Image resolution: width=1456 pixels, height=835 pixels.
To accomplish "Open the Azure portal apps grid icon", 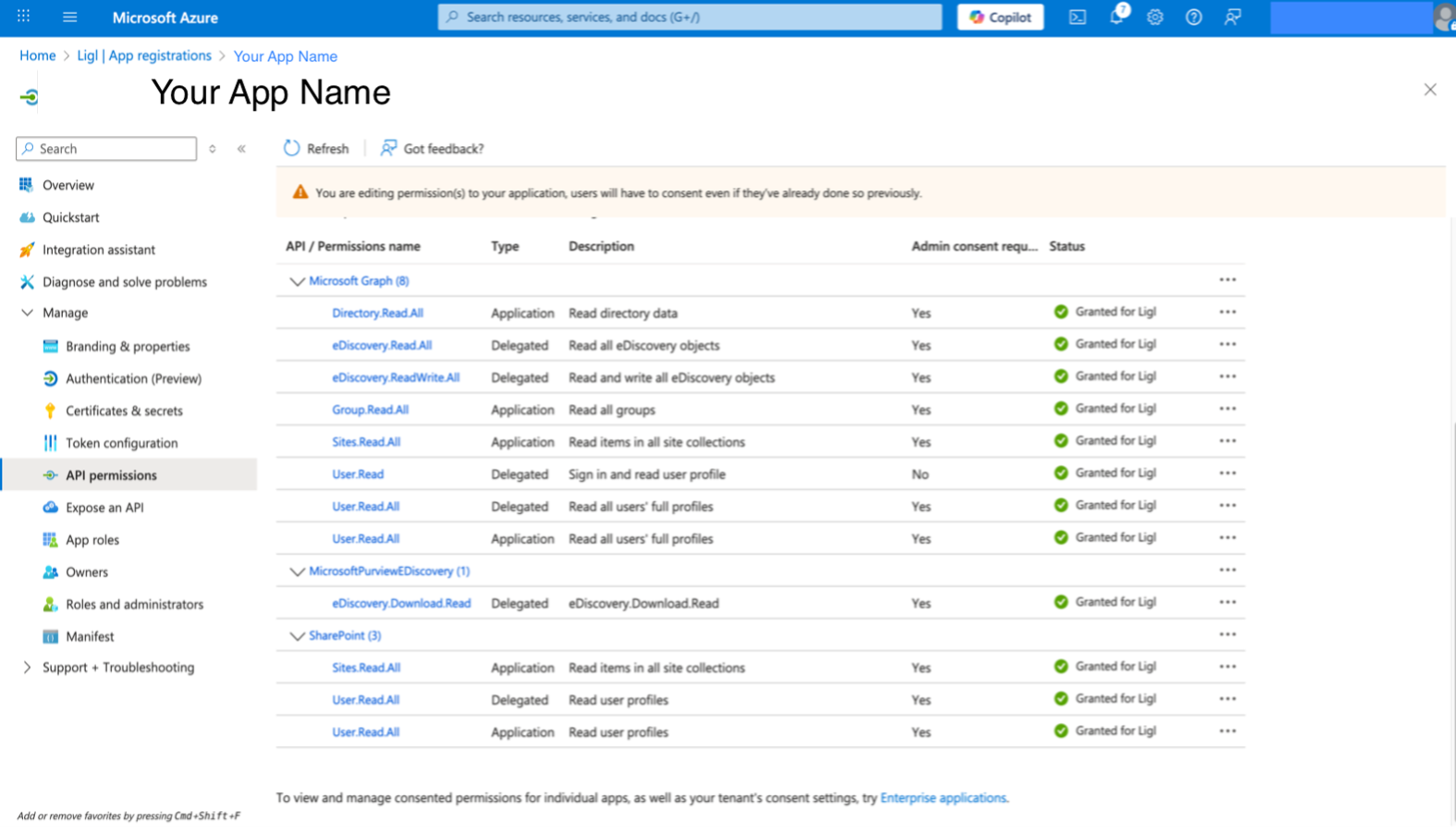I will pos(23,17).
